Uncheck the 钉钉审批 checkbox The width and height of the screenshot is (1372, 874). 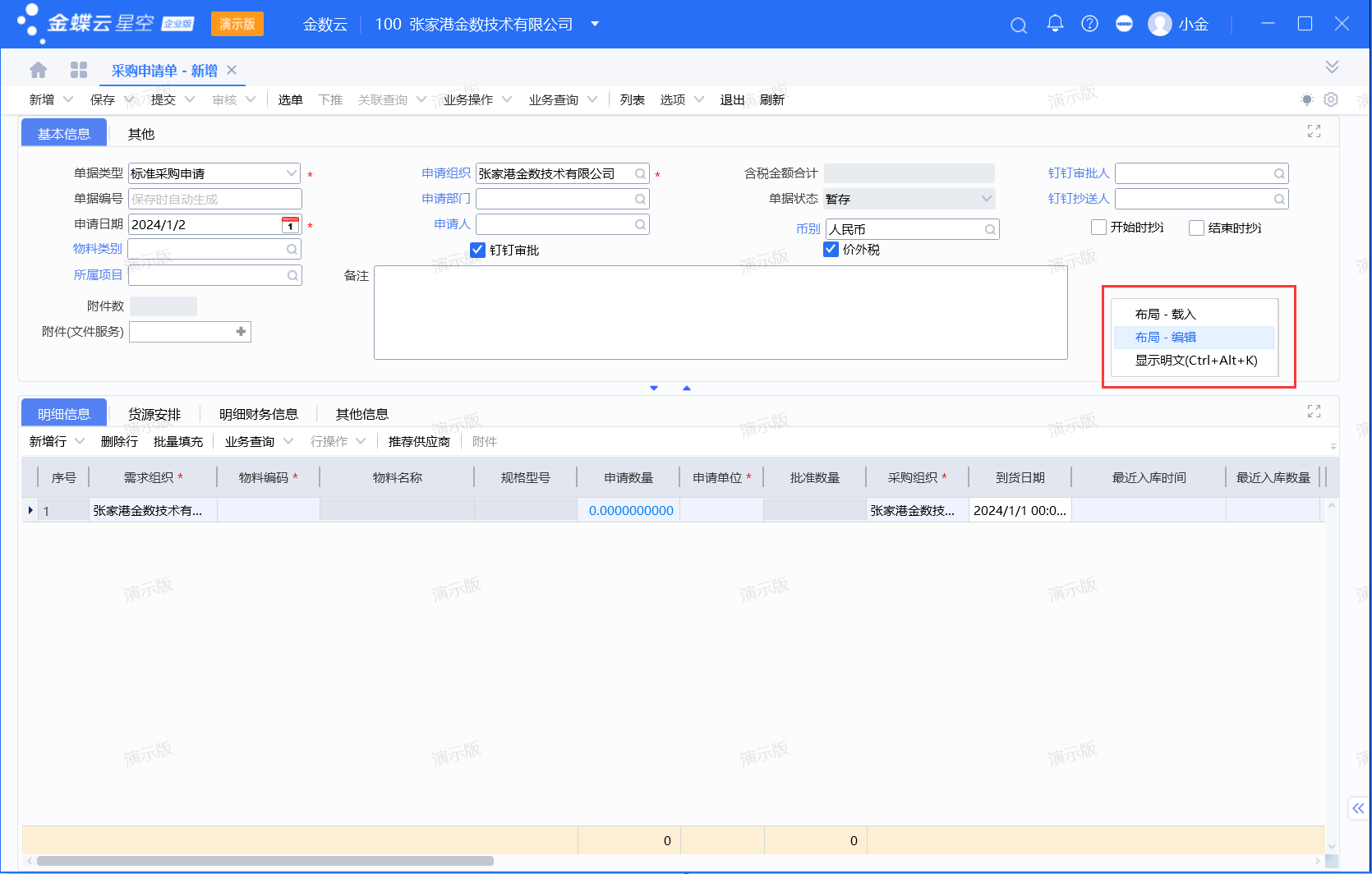477,250
